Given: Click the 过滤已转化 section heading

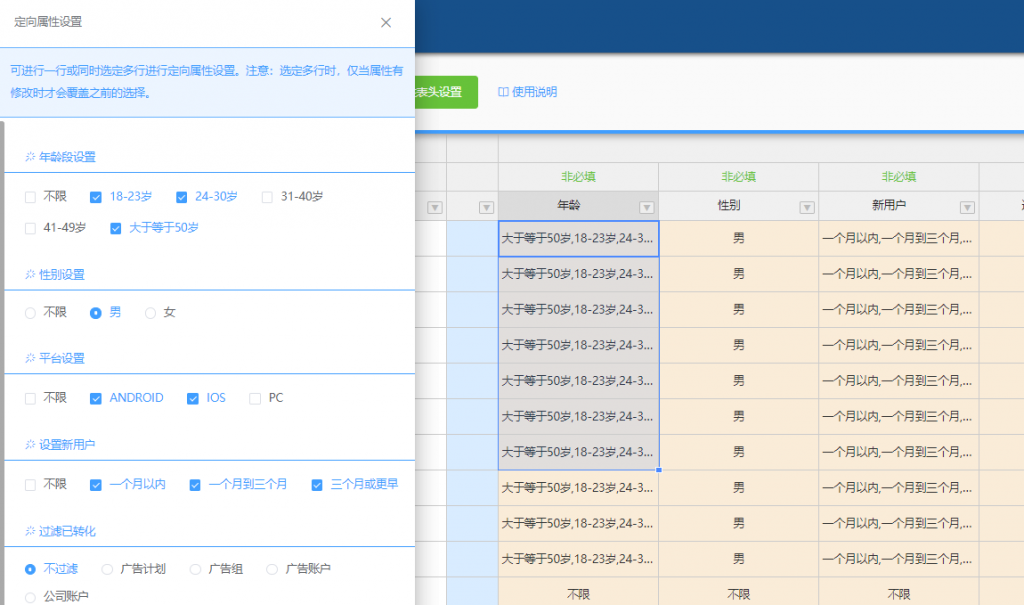Looking at the screenshot, I should coord(67,531).
